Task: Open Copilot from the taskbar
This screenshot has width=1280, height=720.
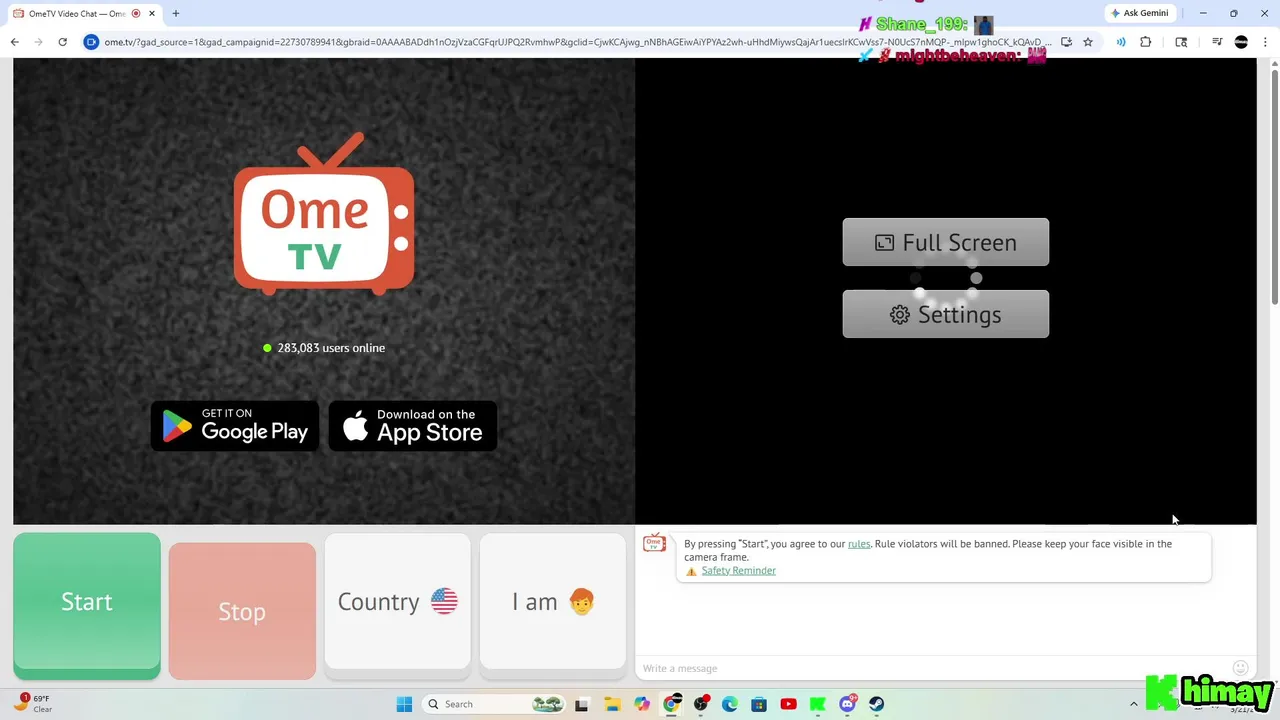Action: click(x=641, y=704)
